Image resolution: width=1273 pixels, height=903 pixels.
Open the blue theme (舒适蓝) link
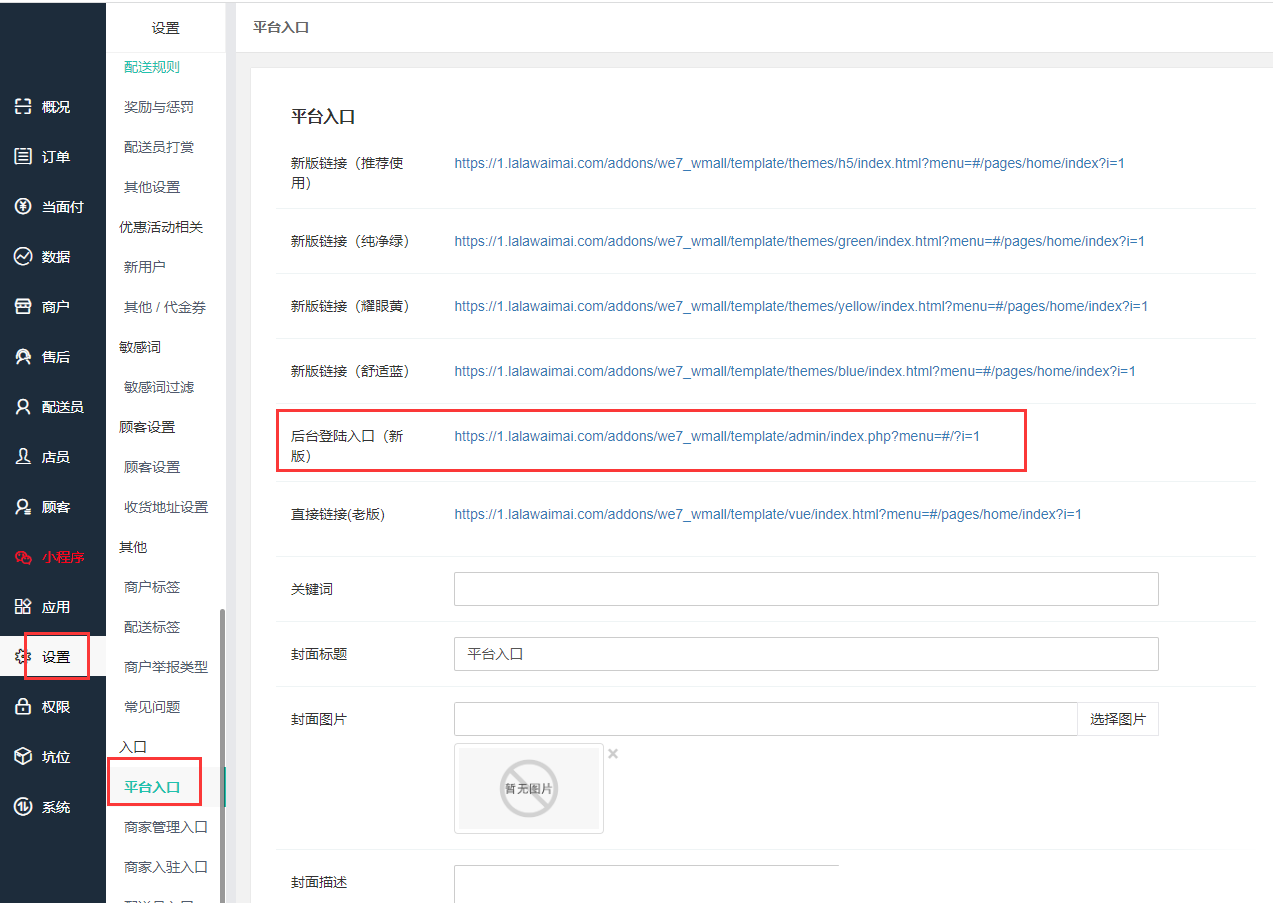pyautogui.click(x=795, y=371)
